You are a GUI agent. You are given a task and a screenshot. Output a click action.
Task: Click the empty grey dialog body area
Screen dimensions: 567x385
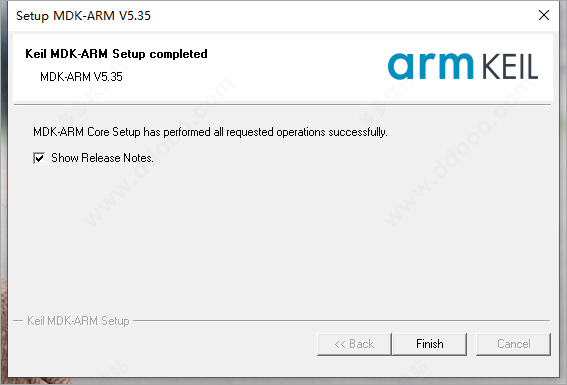pos(282,235)
